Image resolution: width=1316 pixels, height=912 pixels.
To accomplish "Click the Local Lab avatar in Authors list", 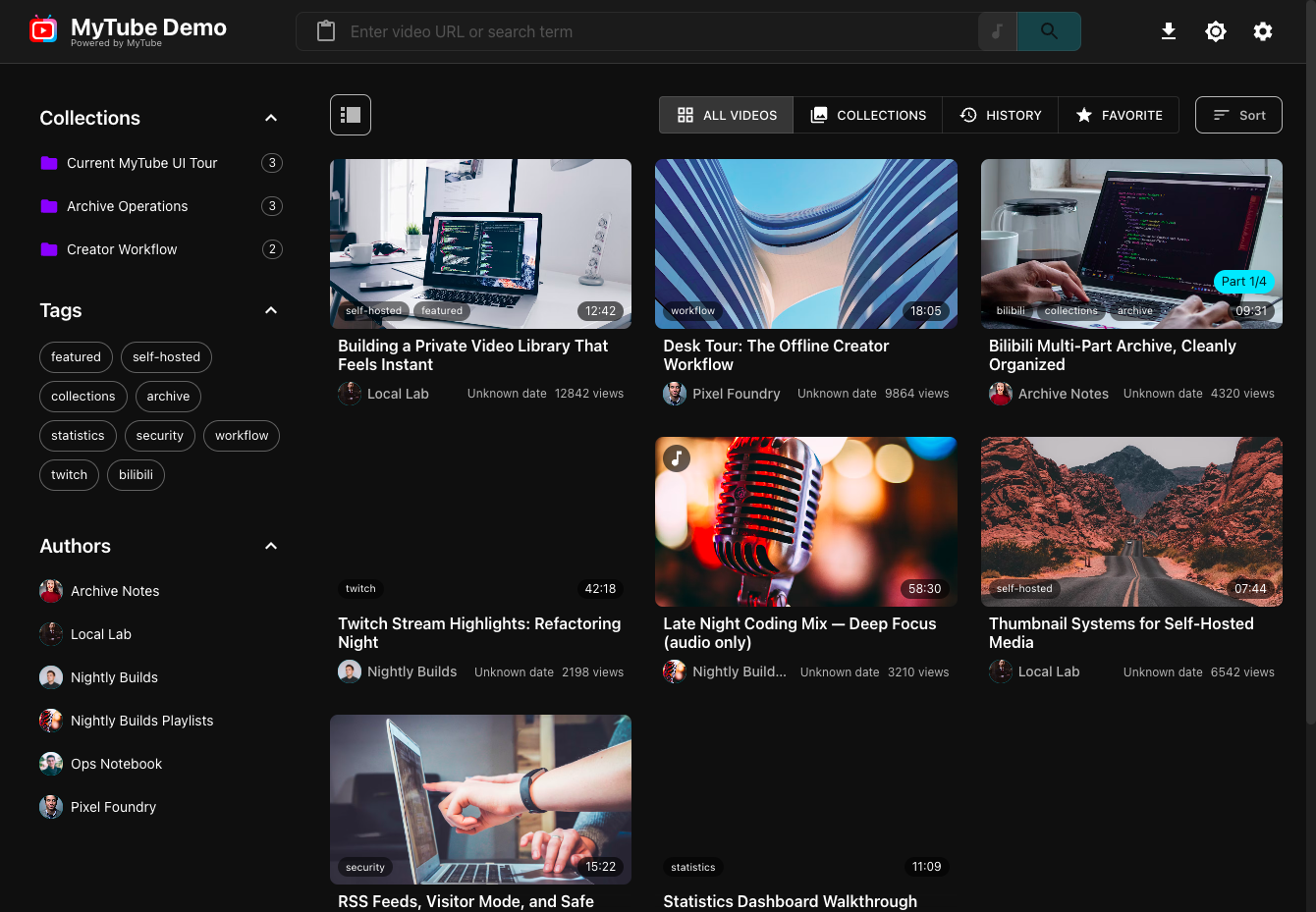I will 51,634.
